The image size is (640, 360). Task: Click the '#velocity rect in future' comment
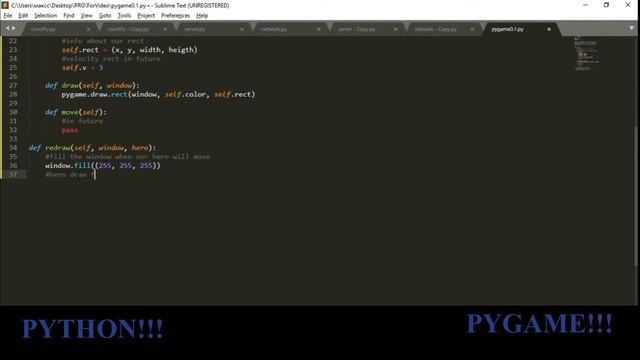coord(111,59)
